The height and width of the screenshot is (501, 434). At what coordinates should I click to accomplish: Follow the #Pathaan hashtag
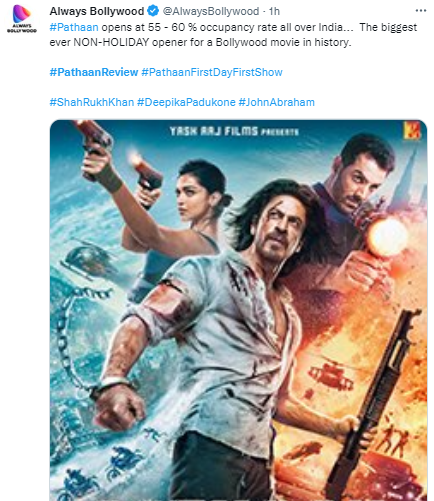[74, 27]
